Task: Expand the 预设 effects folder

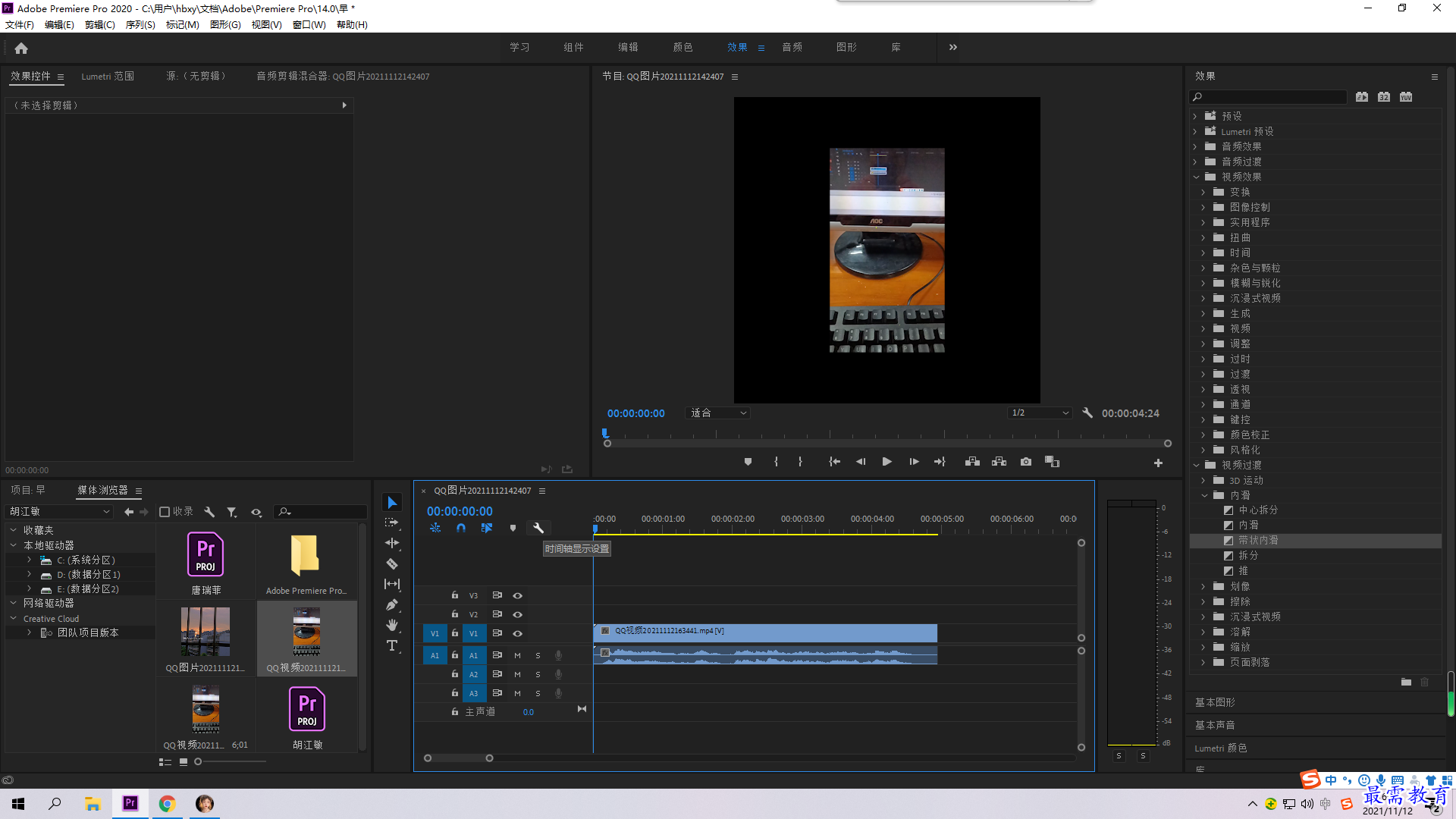Action: coord(1195,116)
